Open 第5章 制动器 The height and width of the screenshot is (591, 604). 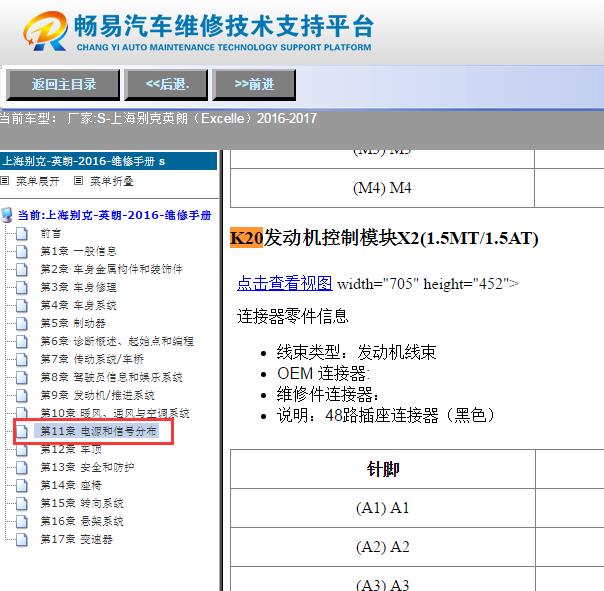pos(73,323)
